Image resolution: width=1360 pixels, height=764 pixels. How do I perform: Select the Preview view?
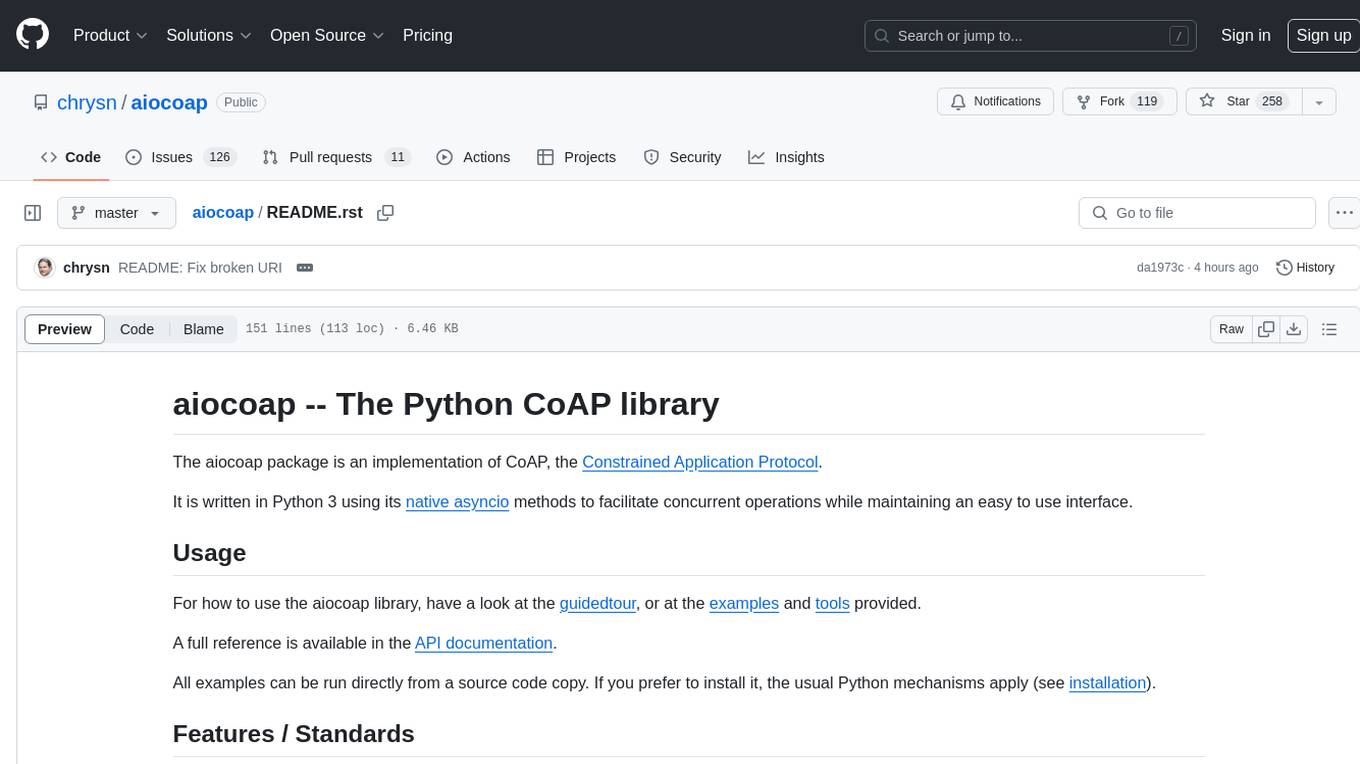[x=65, y=329]
